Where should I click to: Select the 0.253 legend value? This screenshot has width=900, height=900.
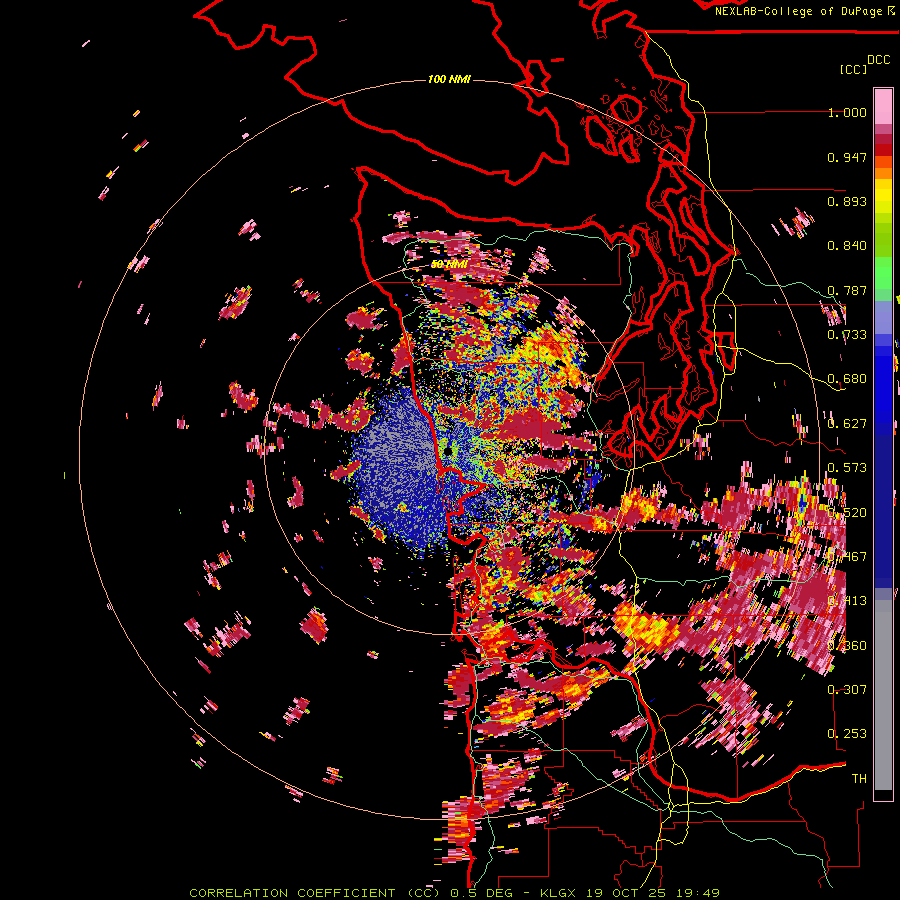coord(847,734)
